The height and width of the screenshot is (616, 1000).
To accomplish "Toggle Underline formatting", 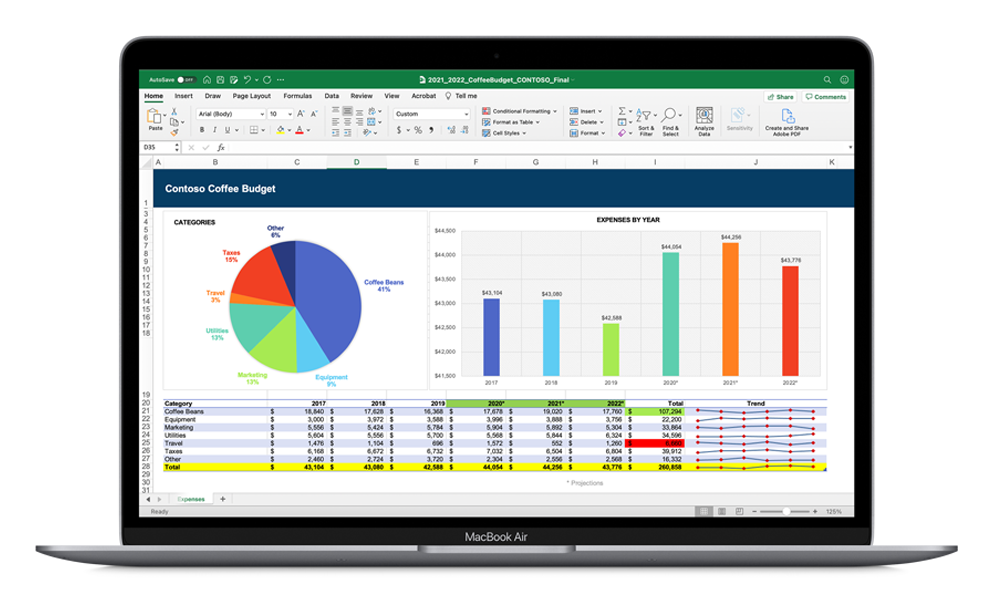I will (x=227, y=130).
